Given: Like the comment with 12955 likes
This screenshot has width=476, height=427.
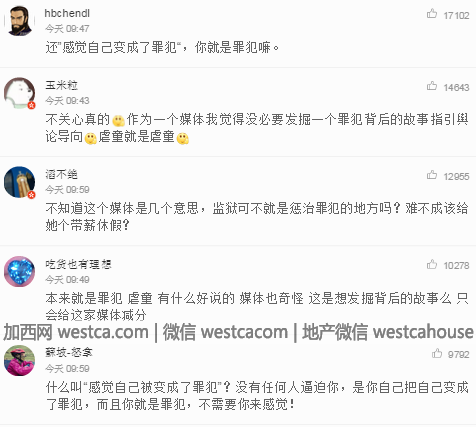Looking at the screenshot, I should tap(432, 175).
